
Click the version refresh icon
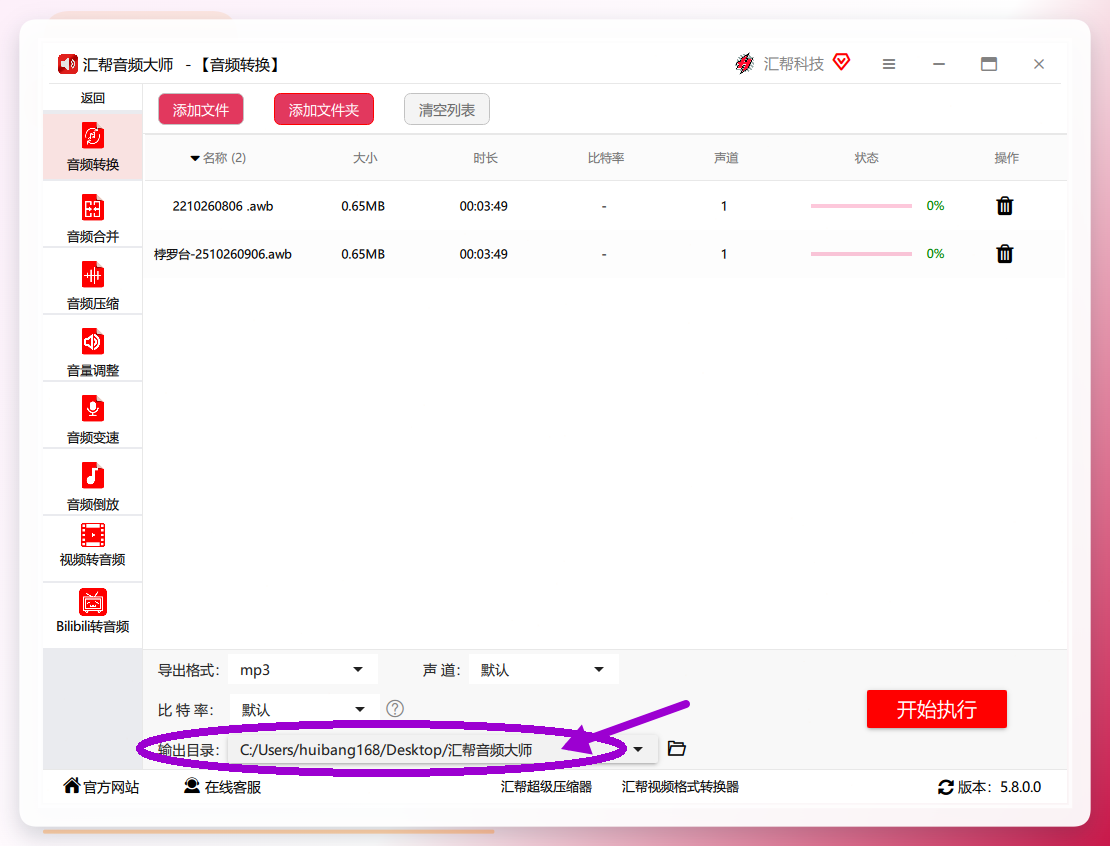(946, 787)
